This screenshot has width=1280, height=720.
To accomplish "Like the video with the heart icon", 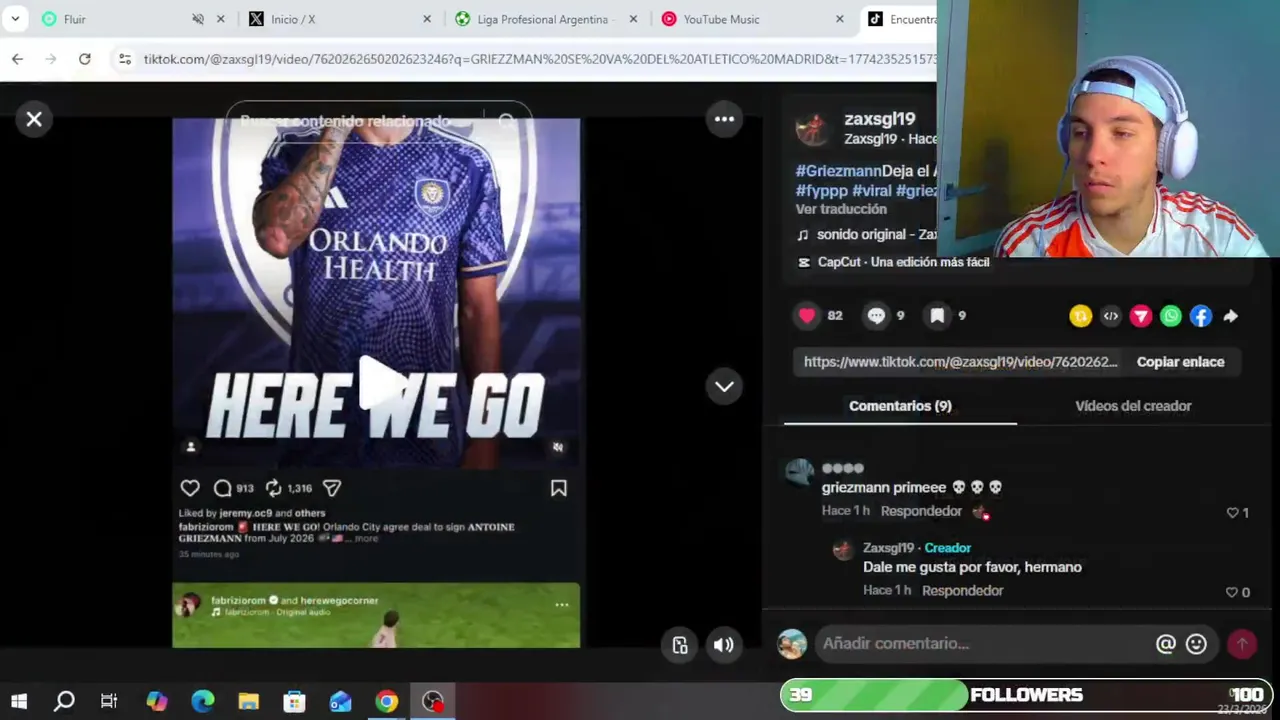I will pos(807,316).
